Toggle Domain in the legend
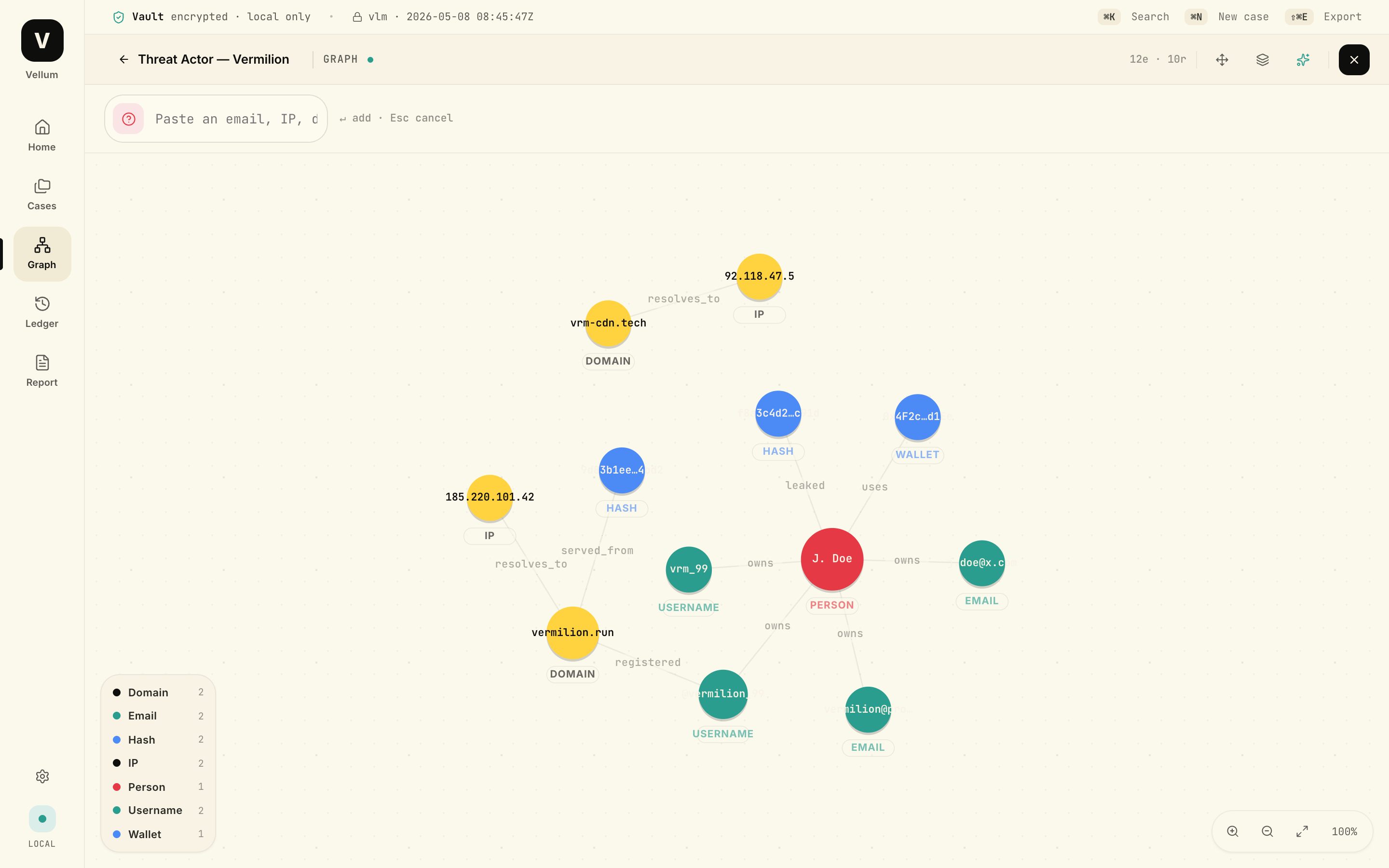1389x868 pixels. [158, 692]
